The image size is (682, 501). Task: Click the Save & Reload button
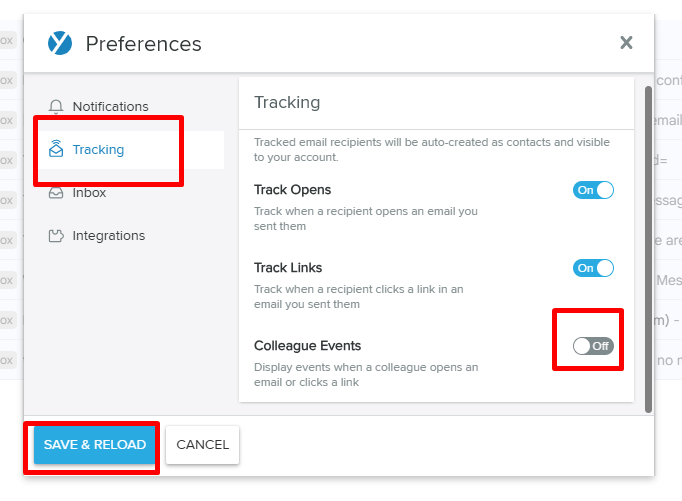click(x=94, y=444)
